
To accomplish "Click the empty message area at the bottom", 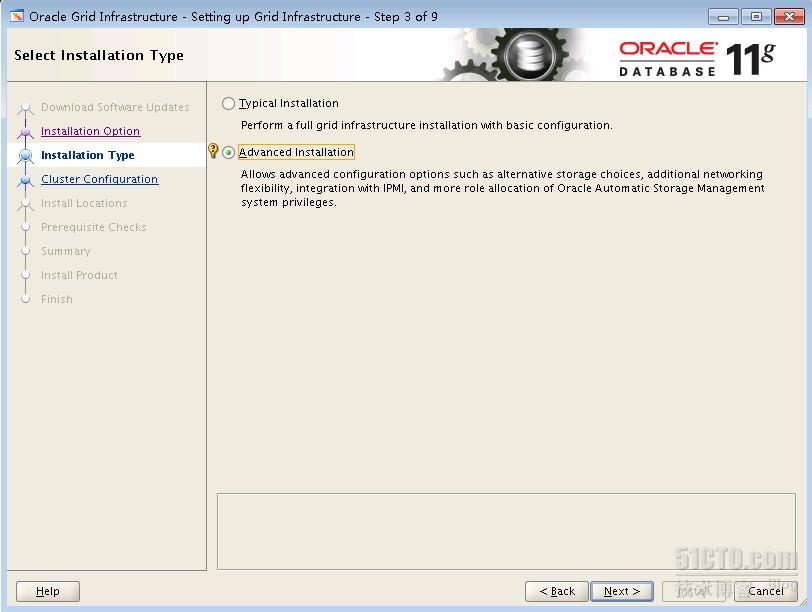I will click(506, 531).
